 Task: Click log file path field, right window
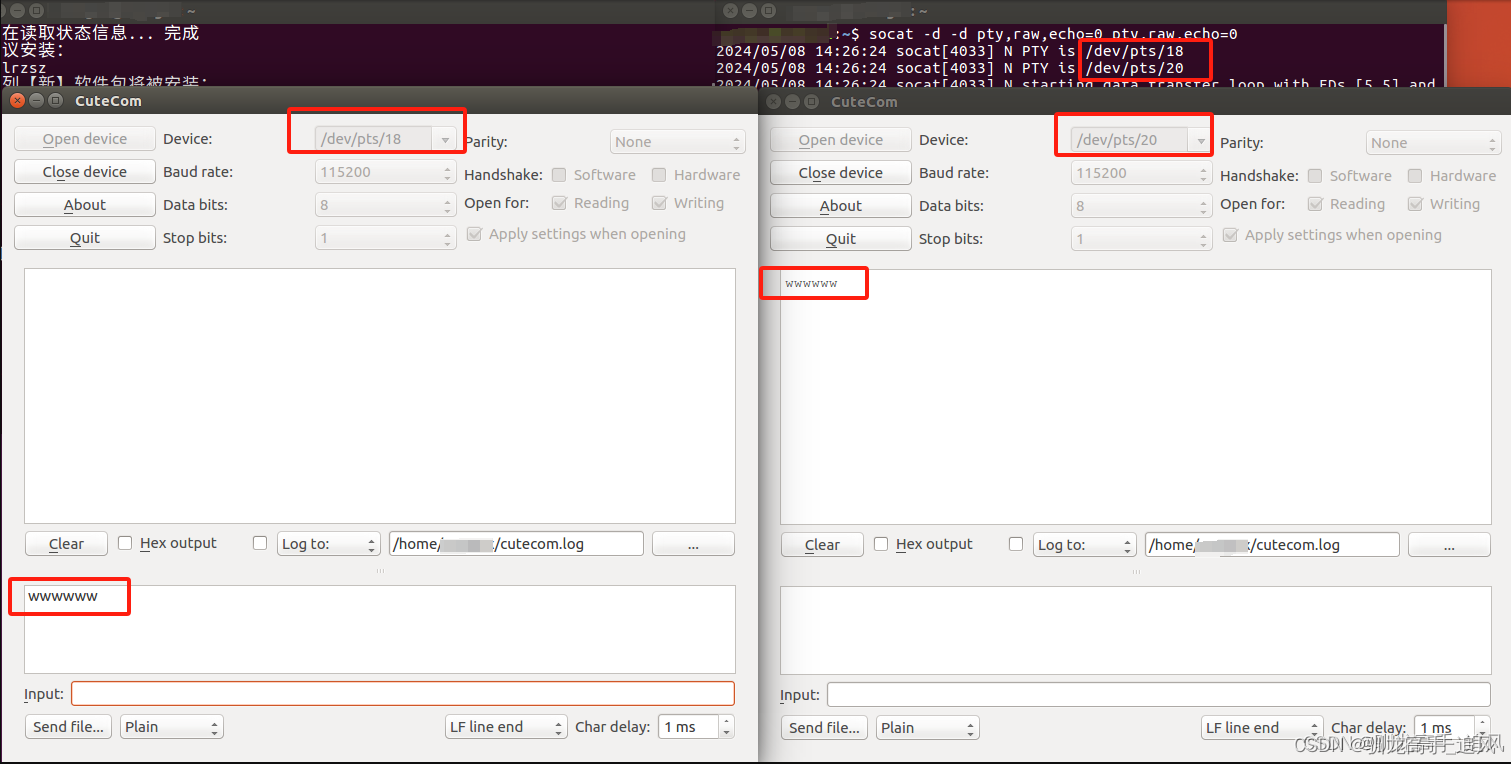(x=1272, y=545)
